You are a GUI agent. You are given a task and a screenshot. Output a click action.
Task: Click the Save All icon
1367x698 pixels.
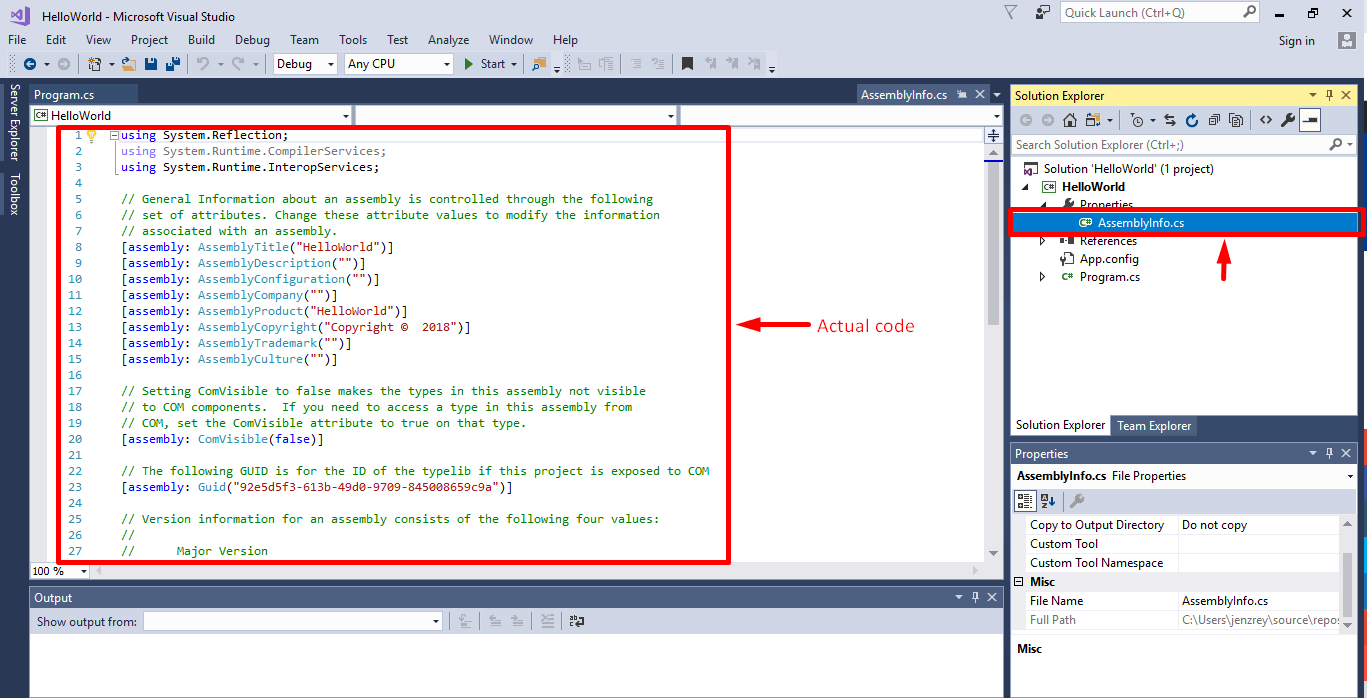173,64
